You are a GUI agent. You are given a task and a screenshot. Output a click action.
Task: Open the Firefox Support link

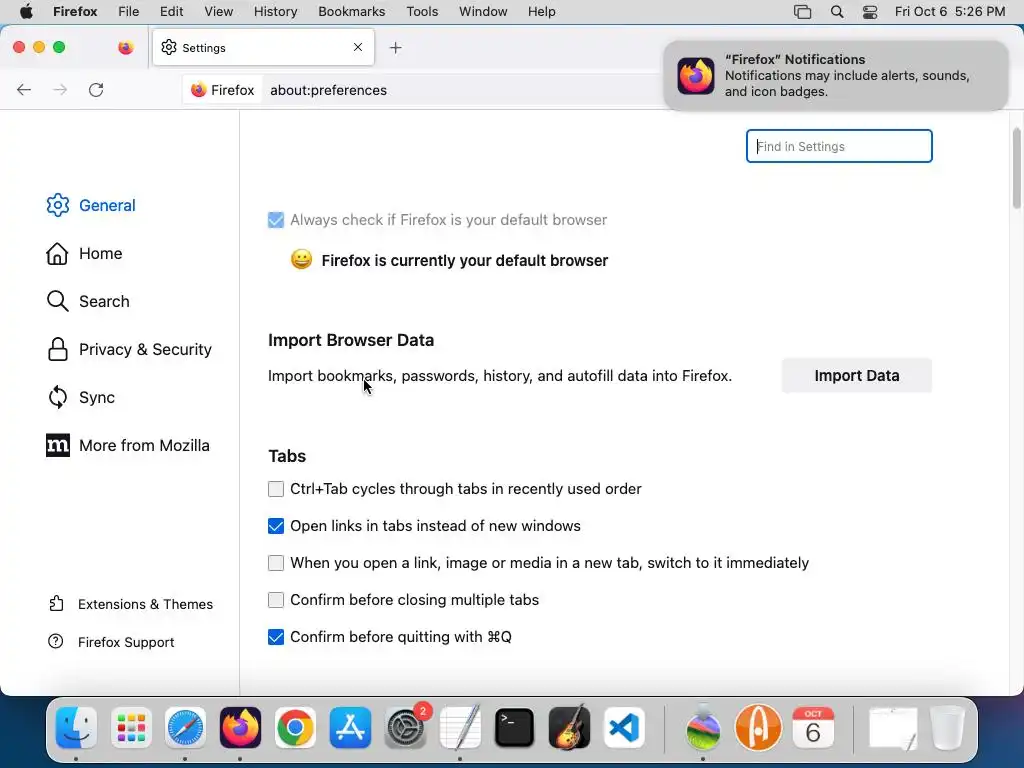[x=126, y=642]
